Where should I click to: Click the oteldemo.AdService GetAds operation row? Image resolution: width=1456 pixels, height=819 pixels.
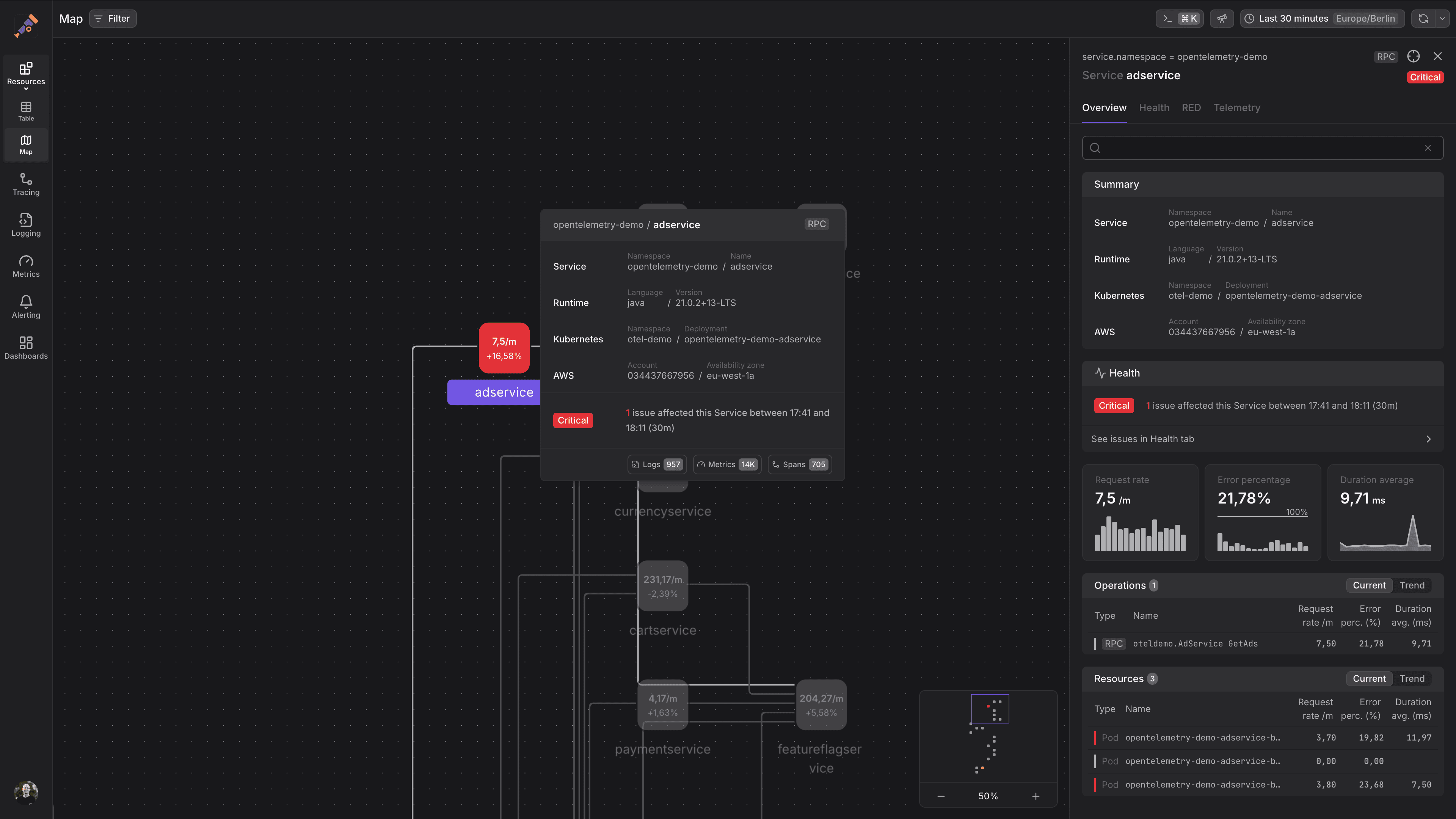click(x=1263, y=644)
